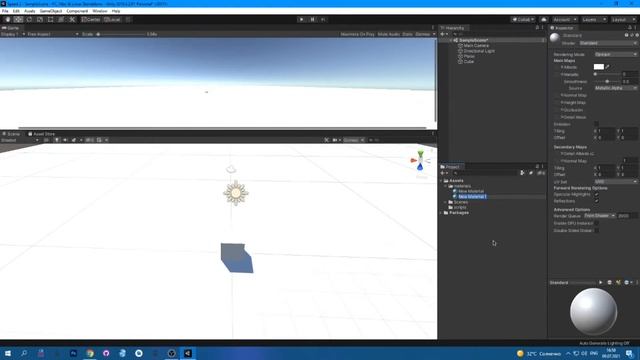This screenshot has width=640, height=360.
Task: Toggle Specular Highlights checkbox
Action: pyautogui.click(x=596, y=195)
